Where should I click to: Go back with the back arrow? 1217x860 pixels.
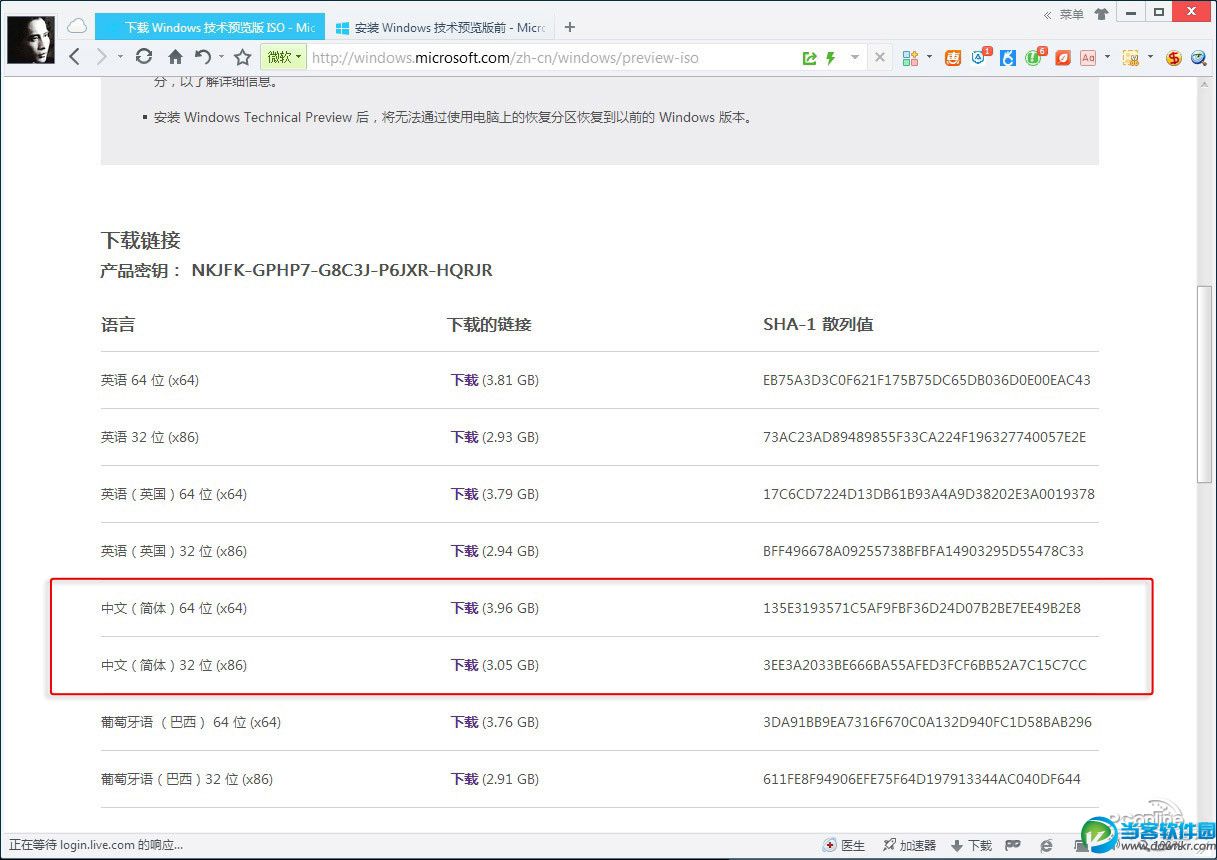coord(75,57)
